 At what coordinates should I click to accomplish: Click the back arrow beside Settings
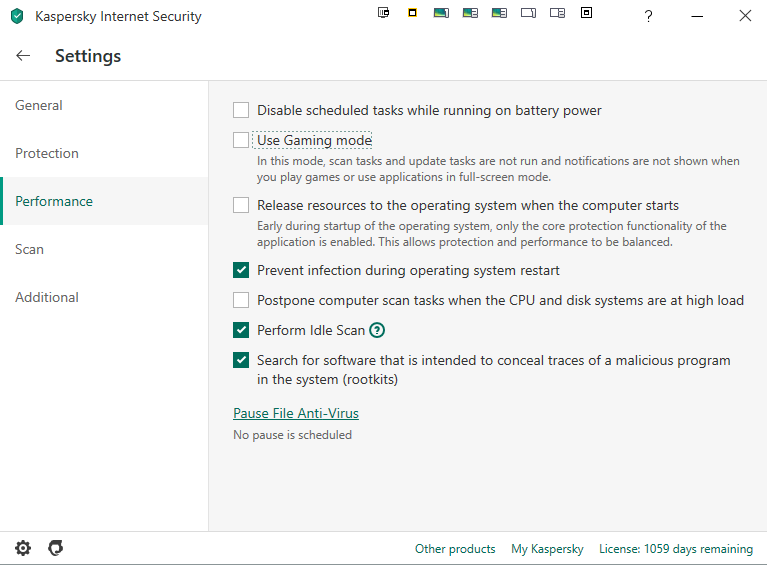(23, 56)
